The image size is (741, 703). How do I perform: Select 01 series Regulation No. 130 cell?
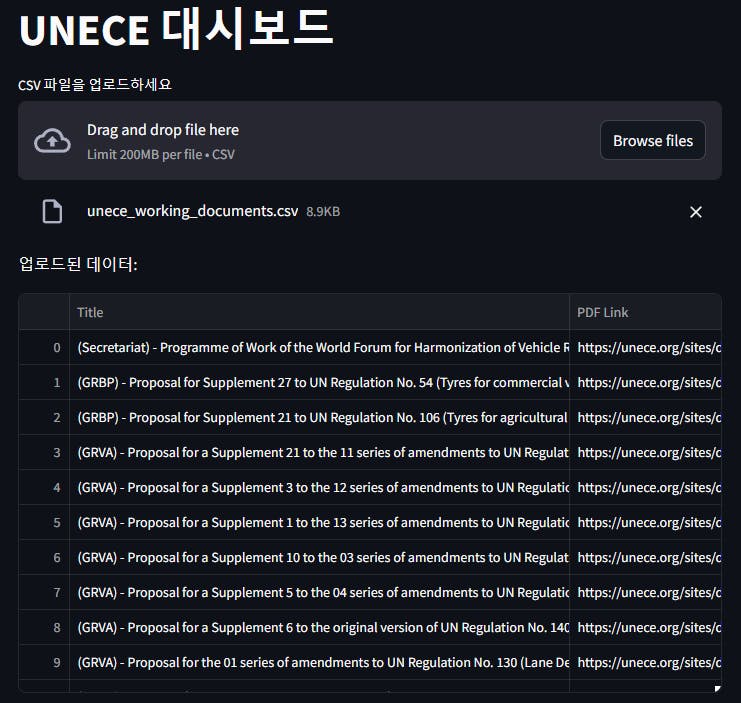319,662
